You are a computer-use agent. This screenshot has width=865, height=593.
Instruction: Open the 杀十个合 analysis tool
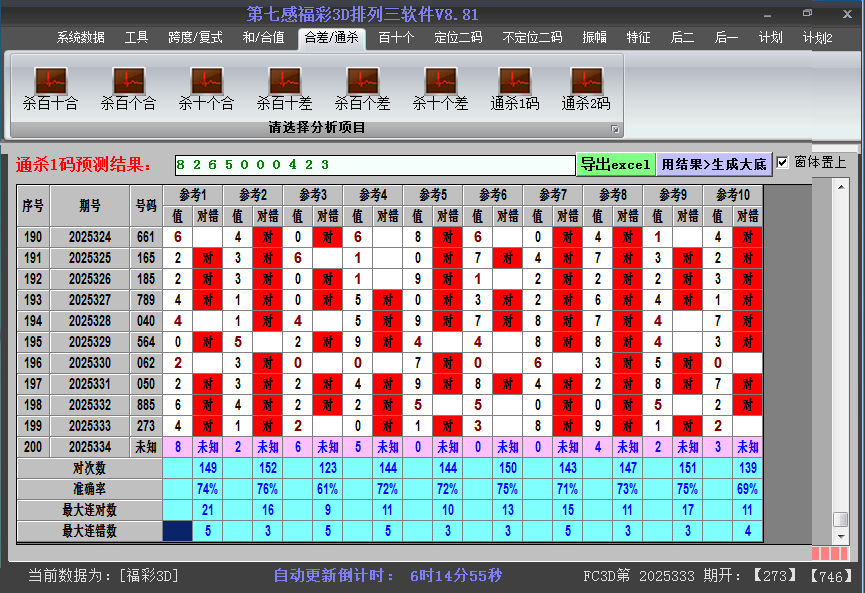206,82
